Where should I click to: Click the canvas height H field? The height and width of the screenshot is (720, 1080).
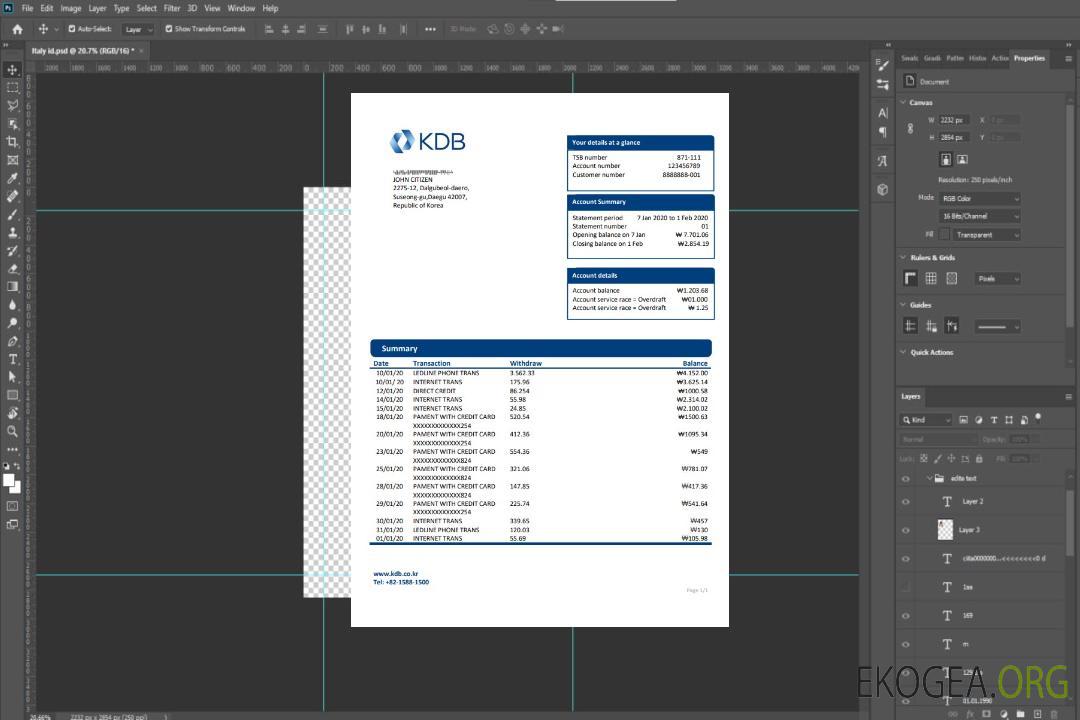pyautogui.click(x=954, y=138)
